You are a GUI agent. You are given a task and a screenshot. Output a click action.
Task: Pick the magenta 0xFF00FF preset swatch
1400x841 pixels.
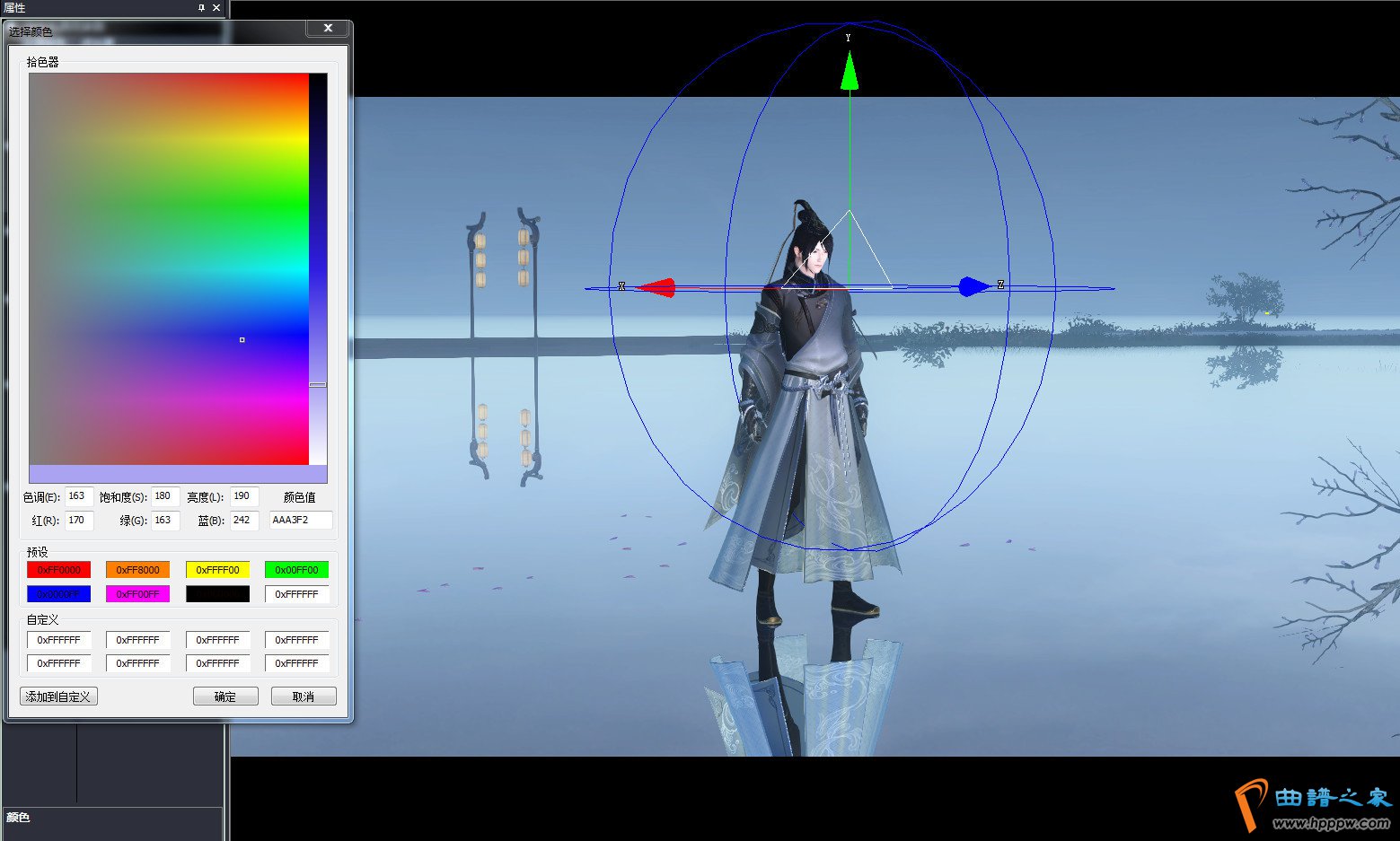[x=137, y=594]
